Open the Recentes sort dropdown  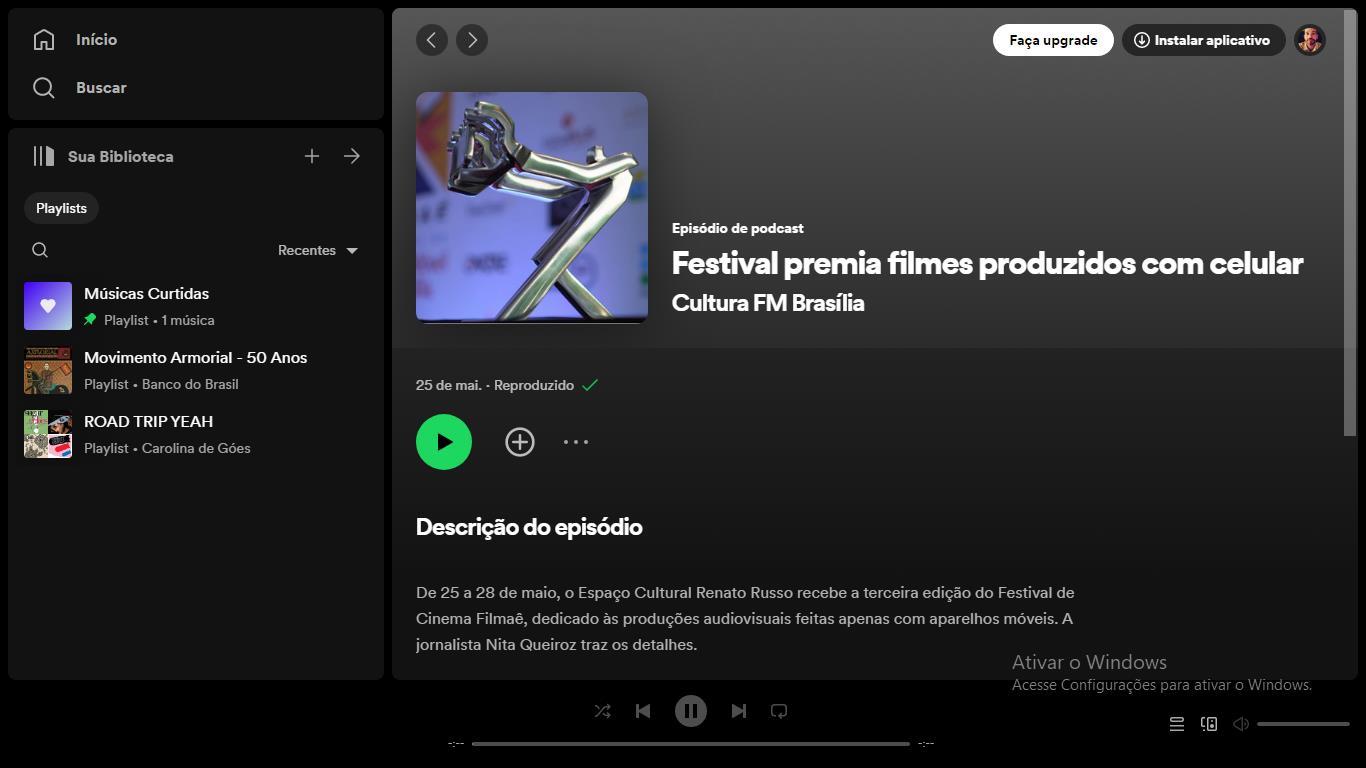click(318, 250)
